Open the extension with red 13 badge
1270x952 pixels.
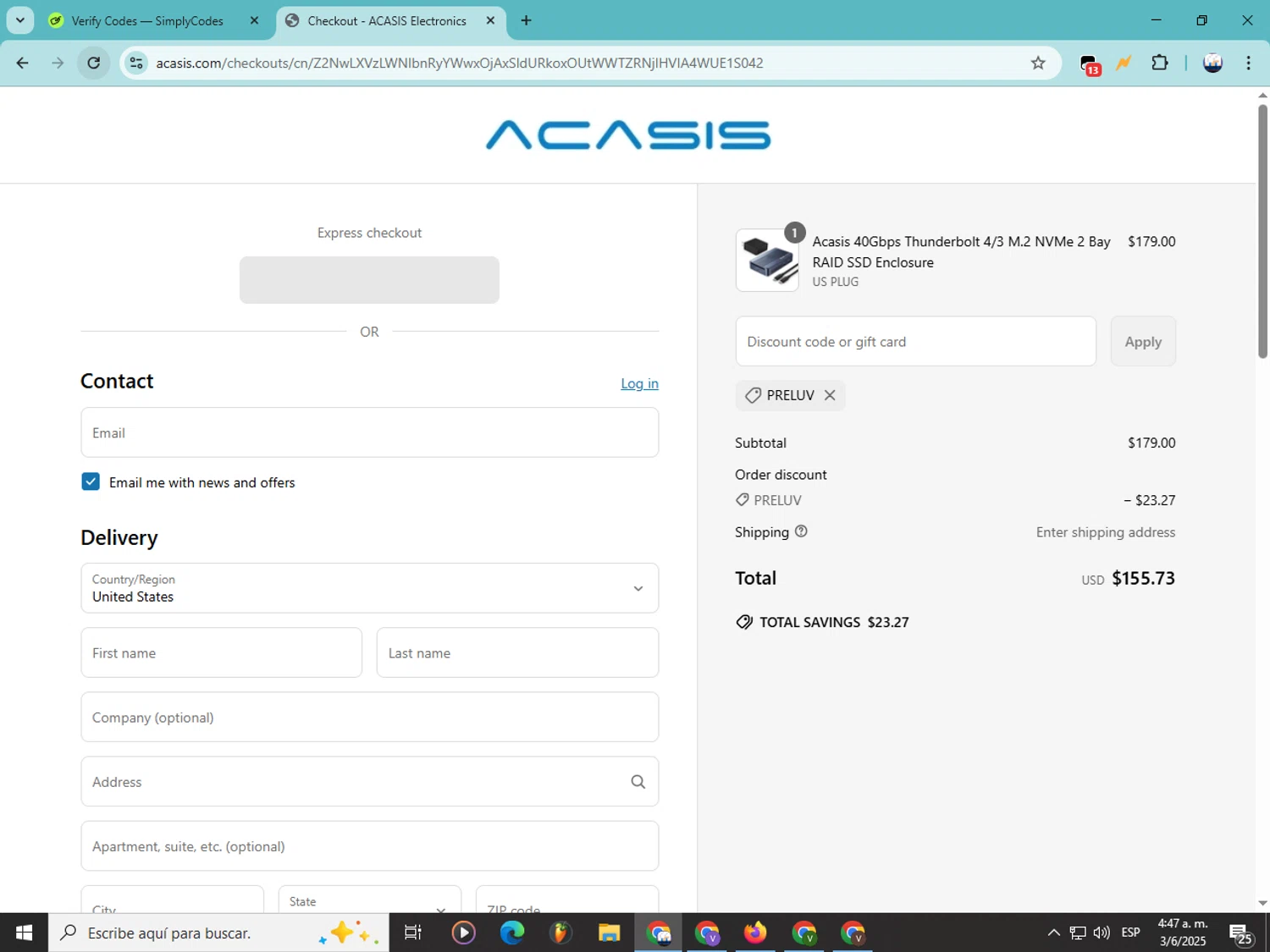1090,63
